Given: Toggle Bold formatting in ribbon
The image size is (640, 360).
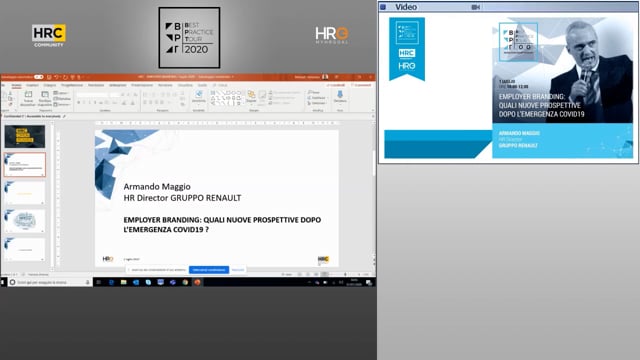Looking at the screenshot, I should pos(79,103).
